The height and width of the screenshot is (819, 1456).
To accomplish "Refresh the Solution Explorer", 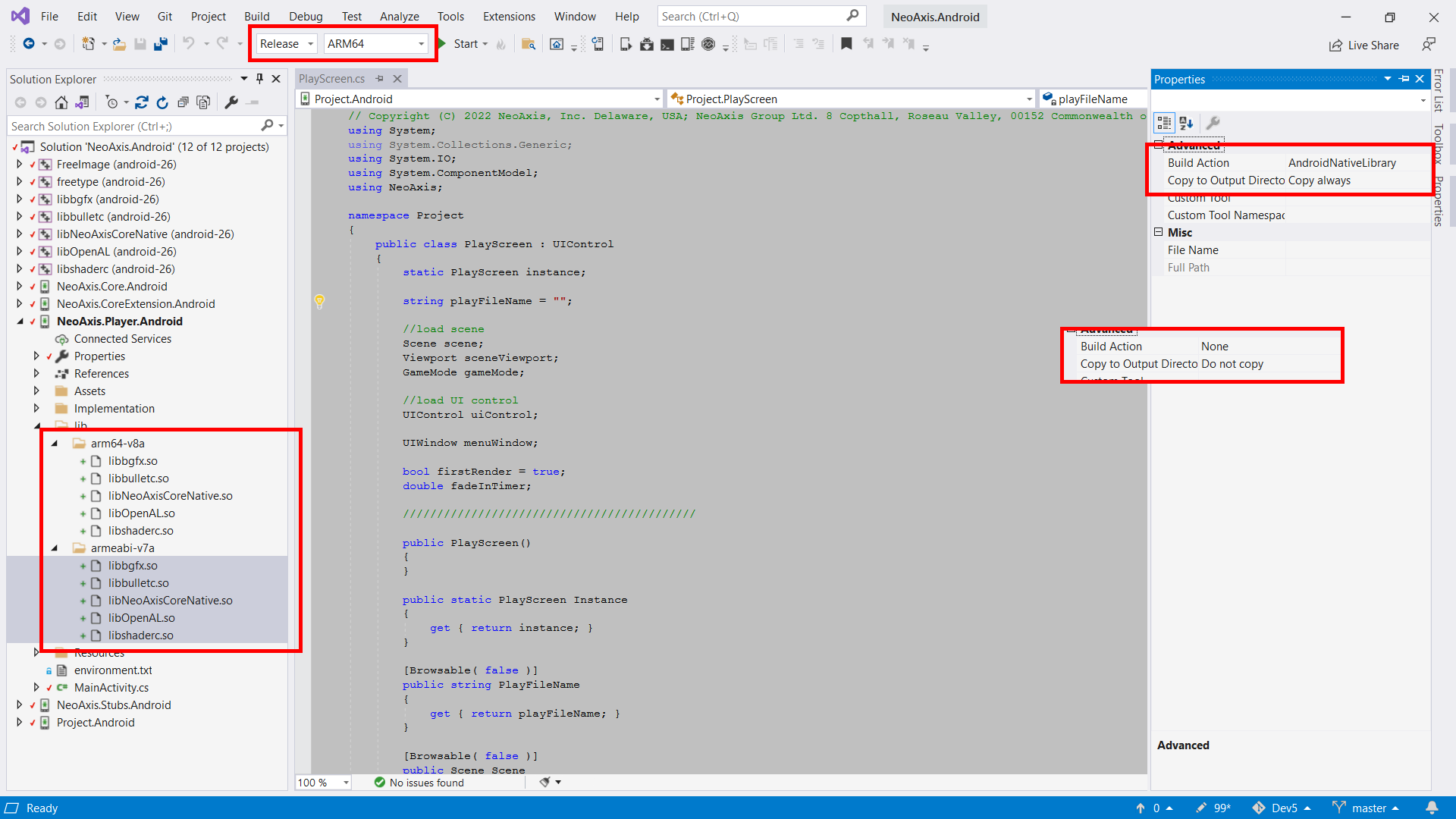I will click(x=162, y=102).
